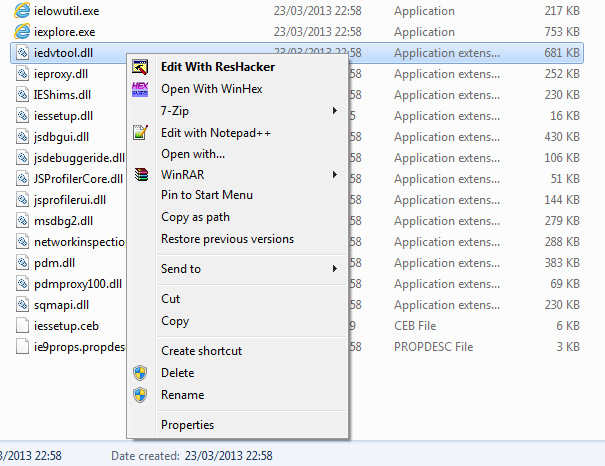Viewport: 605px width, 466px height.
Task: Choose Copy as path
Action: (x=238, y=217)
